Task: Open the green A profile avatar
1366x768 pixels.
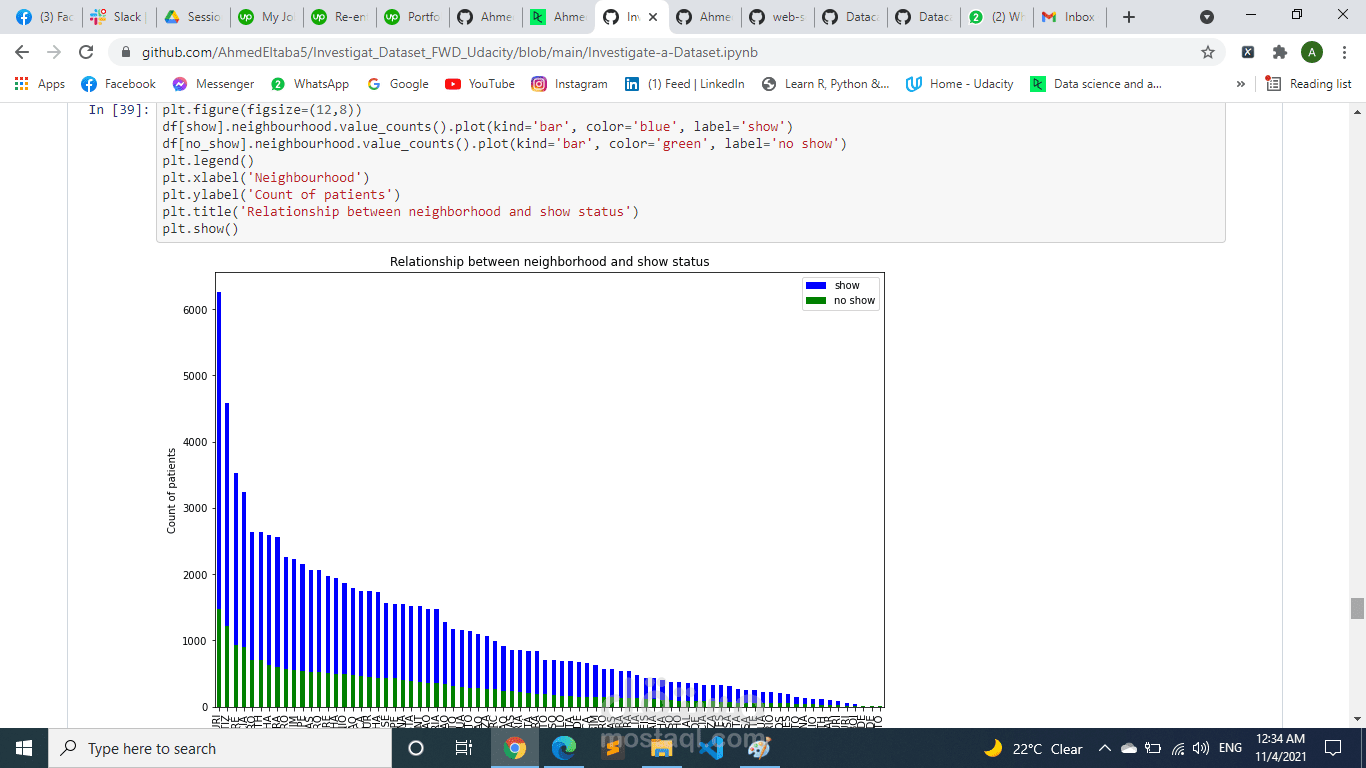Action: click(x=1312, y=52)
